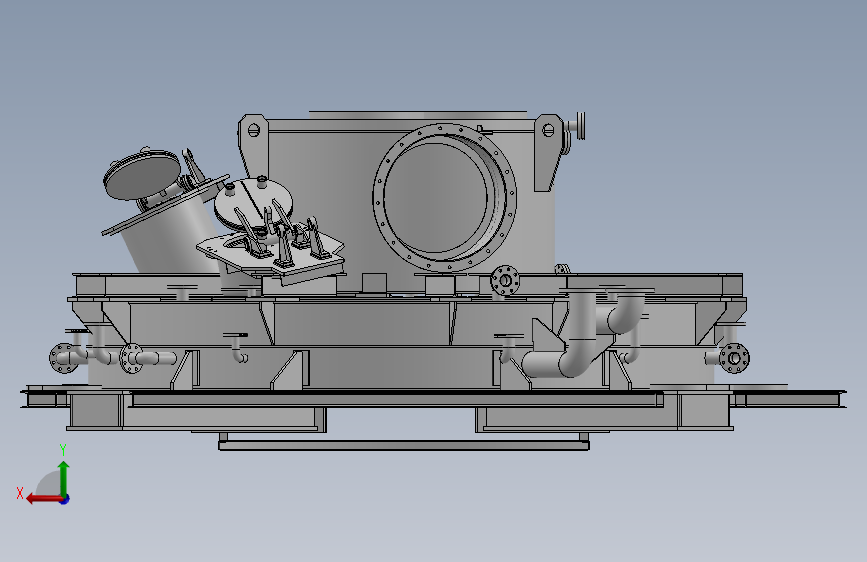The image size is (867, 562).
Task: Click the green Y axis arrow of triad
Action: tap(64, 478)
